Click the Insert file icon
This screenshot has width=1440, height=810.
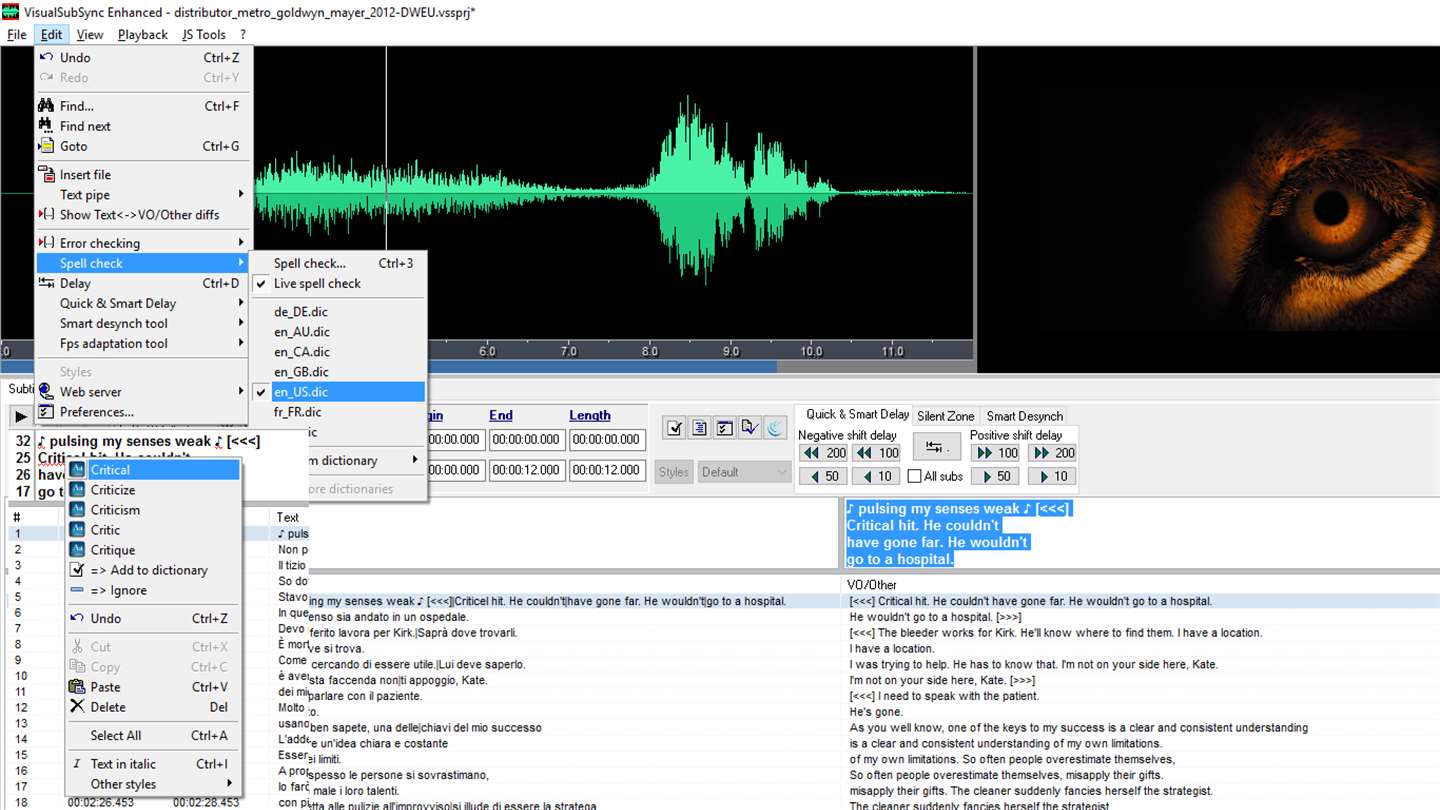(x=46, y=174)
